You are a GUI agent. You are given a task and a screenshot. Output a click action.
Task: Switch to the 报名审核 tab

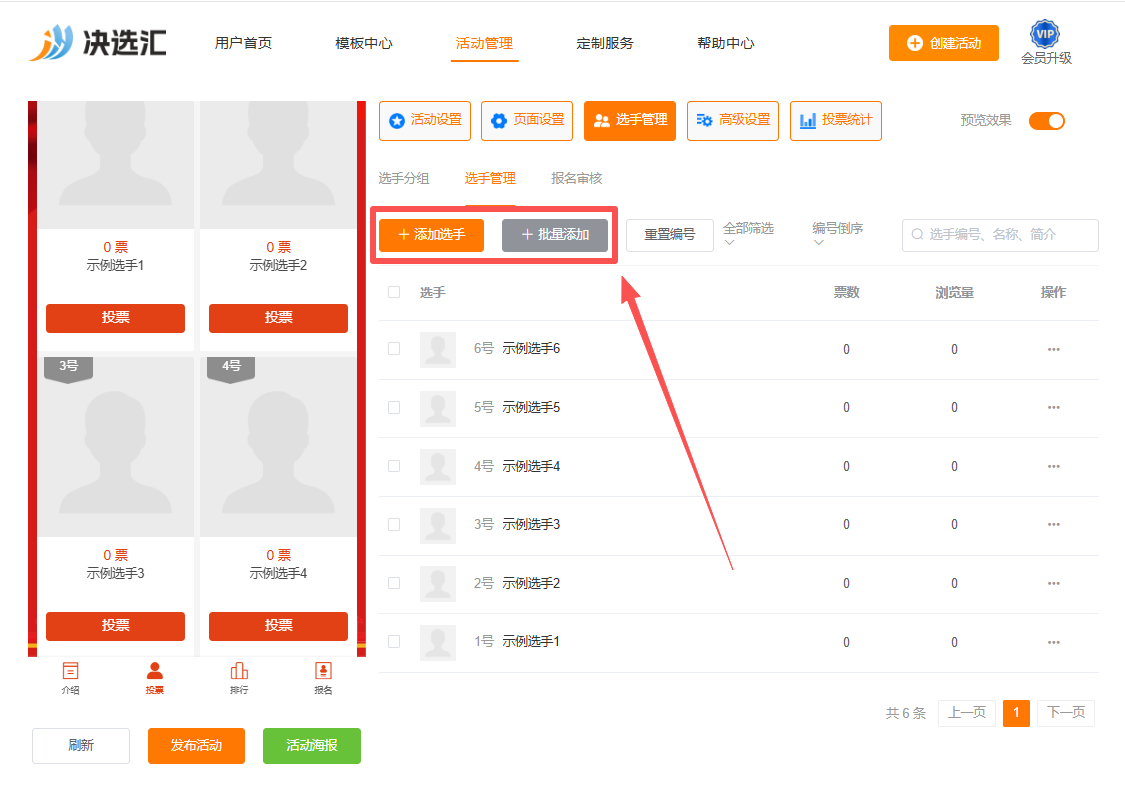pos(577,179)
